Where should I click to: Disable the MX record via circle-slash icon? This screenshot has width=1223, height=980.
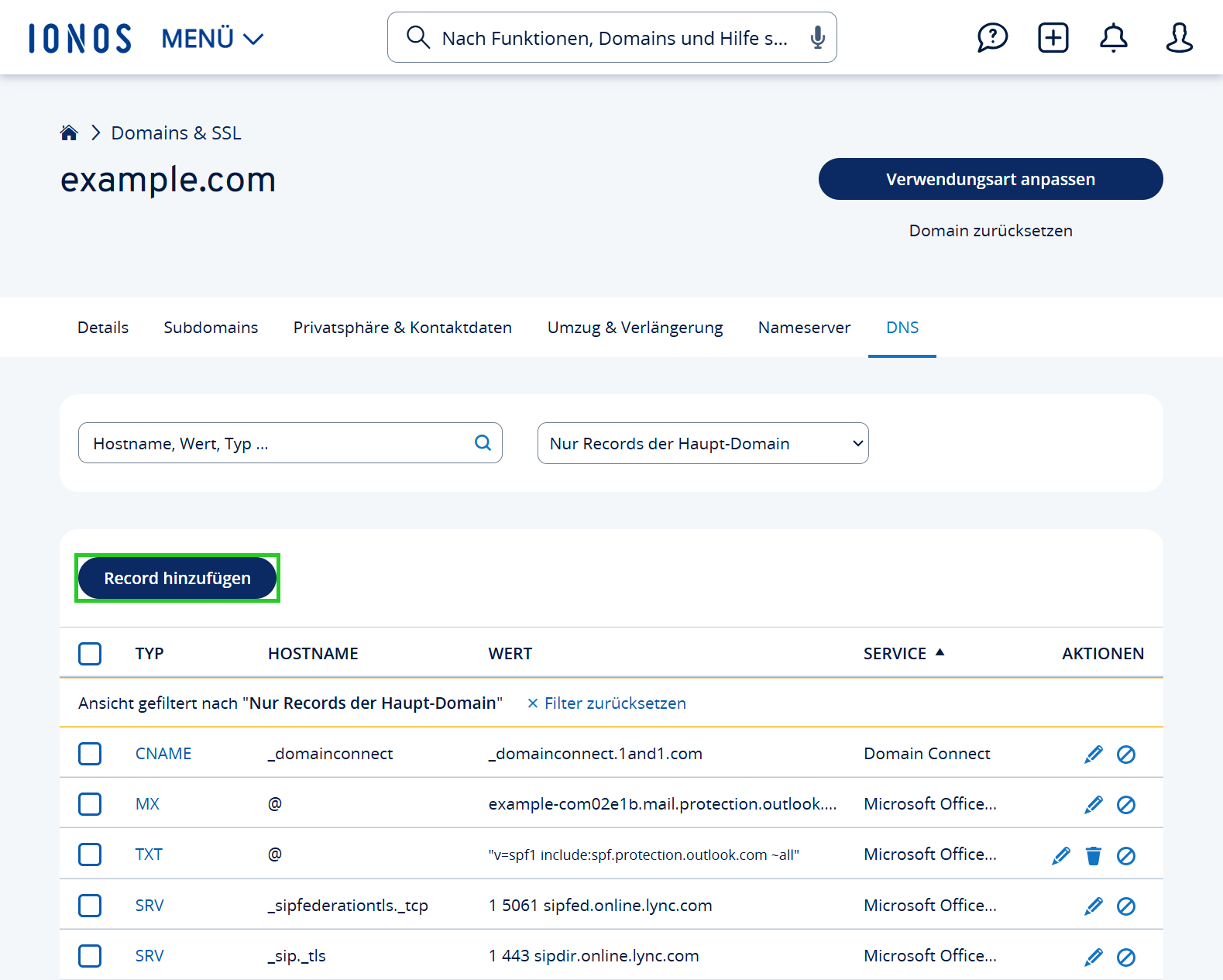[1126, 804]
